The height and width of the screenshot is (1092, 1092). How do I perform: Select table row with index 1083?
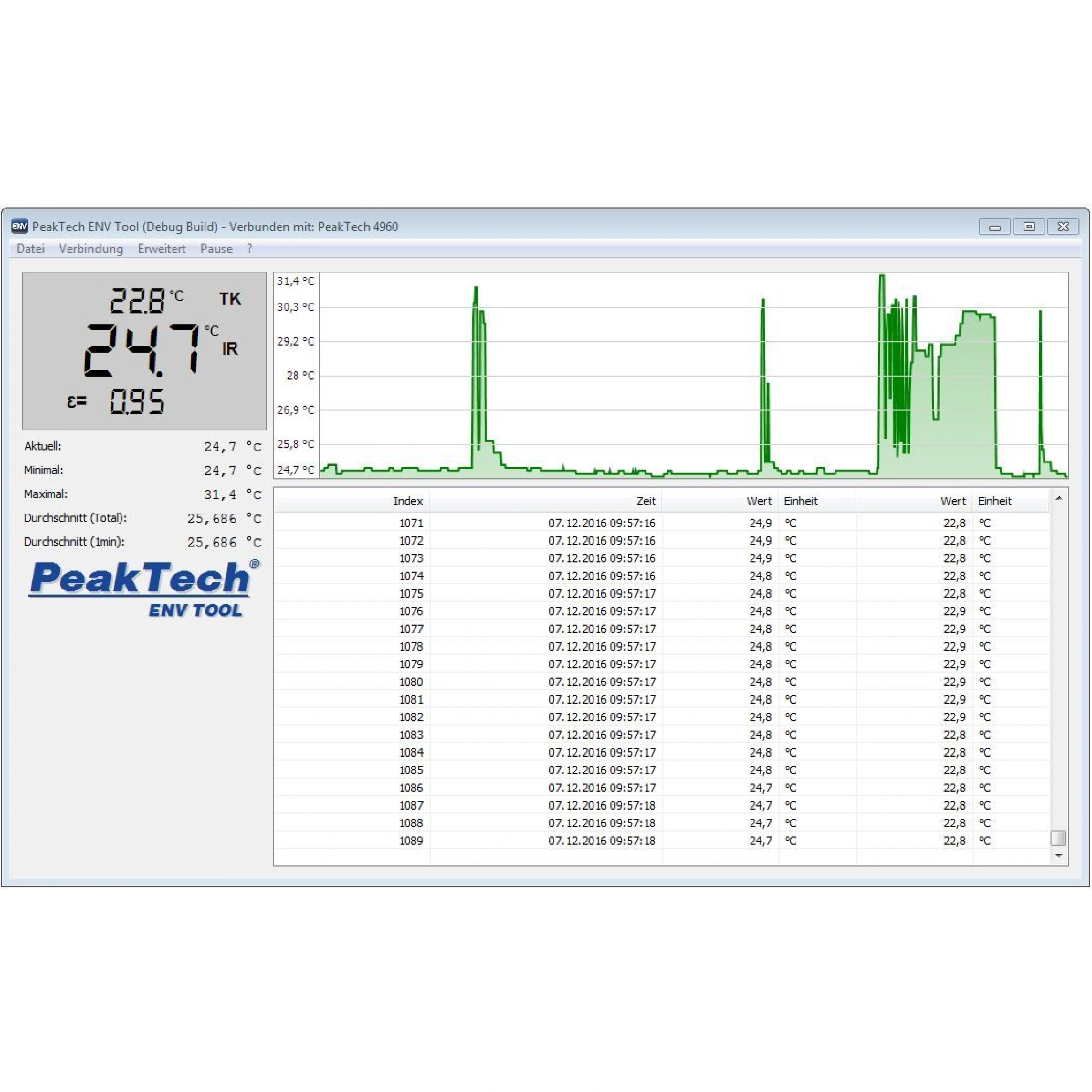pyautogui.click(x=662, y=735)
